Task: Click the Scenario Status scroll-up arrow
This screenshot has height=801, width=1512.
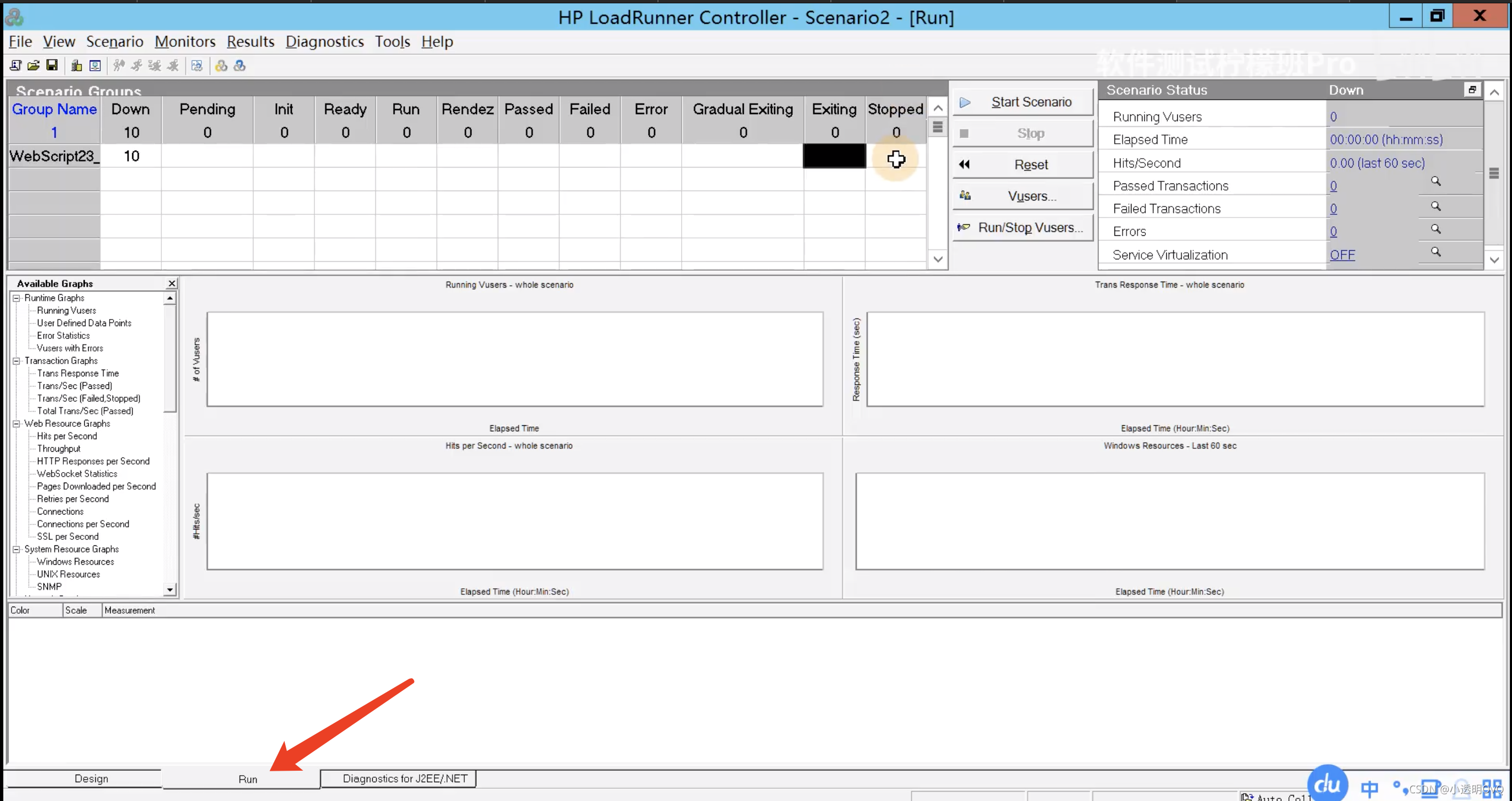Action: point(1494,92)
